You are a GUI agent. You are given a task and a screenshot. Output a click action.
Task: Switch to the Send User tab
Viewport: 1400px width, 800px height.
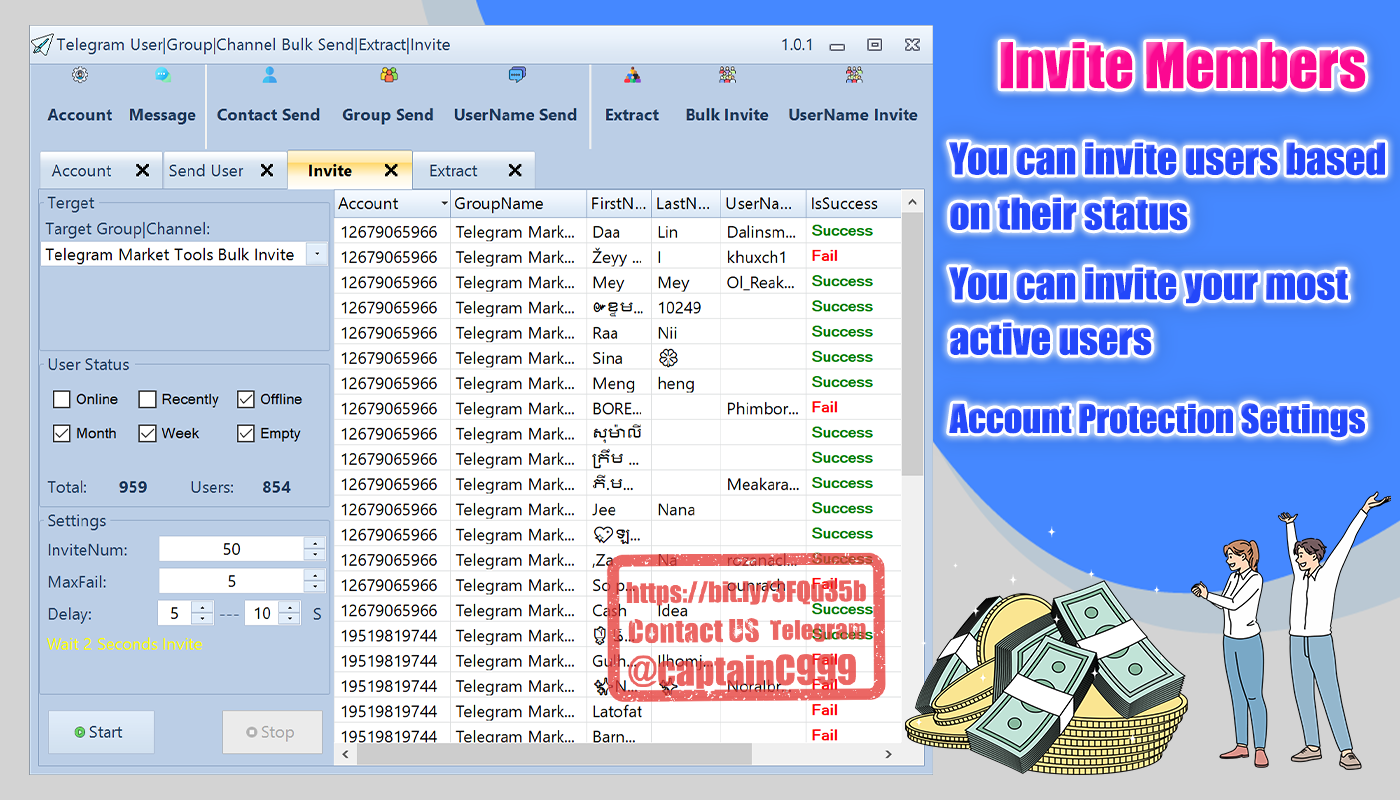[206, 171]
